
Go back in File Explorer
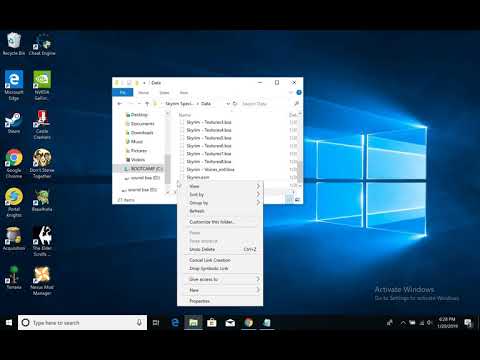coord(120,104)
